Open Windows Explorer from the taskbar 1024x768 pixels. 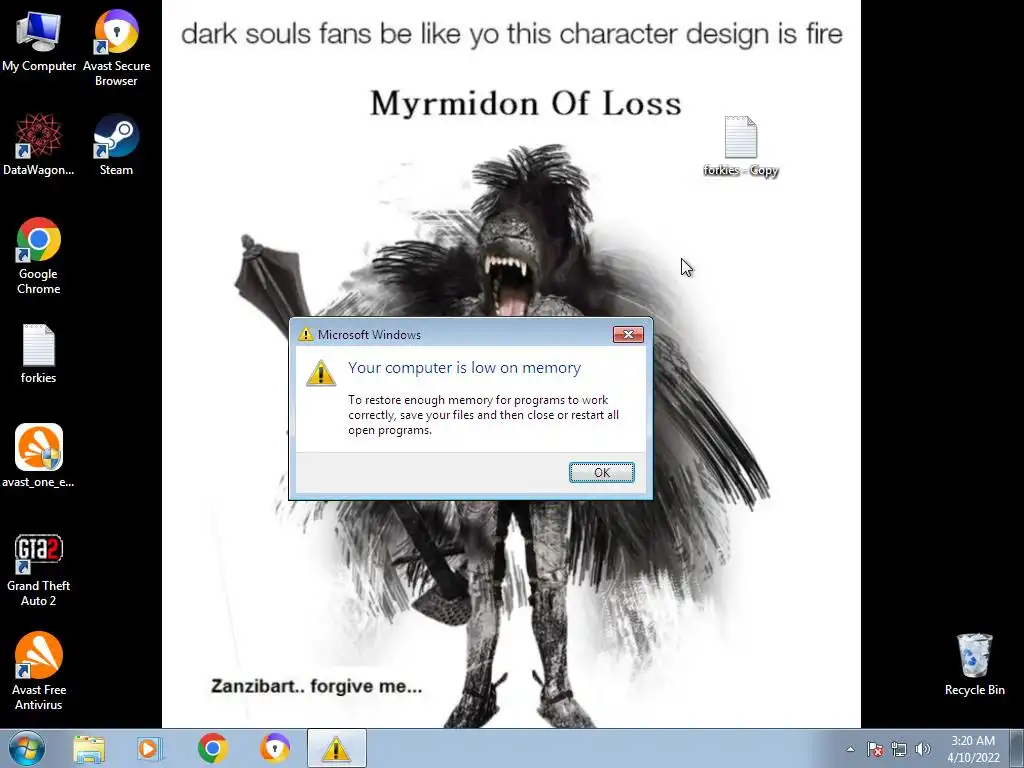click(89, 748)
